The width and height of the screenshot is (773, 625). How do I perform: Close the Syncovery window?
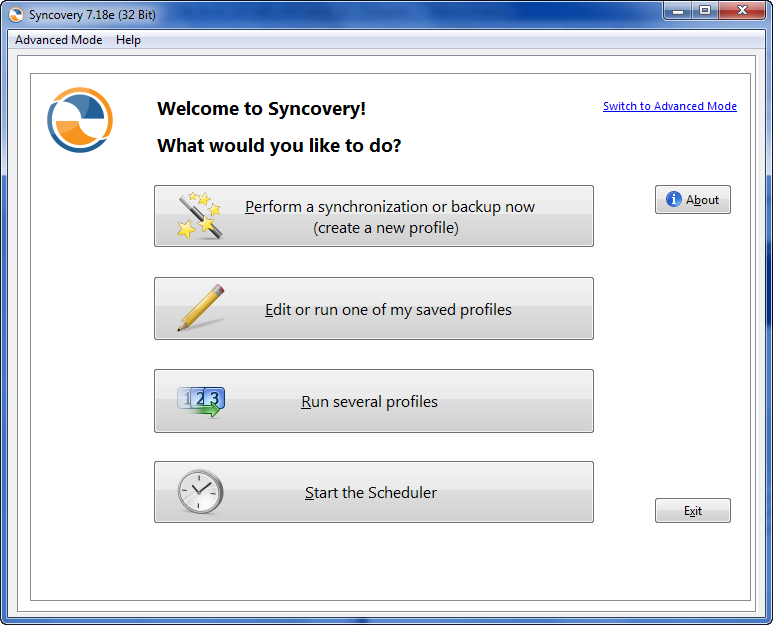click(x=742, y=11)
